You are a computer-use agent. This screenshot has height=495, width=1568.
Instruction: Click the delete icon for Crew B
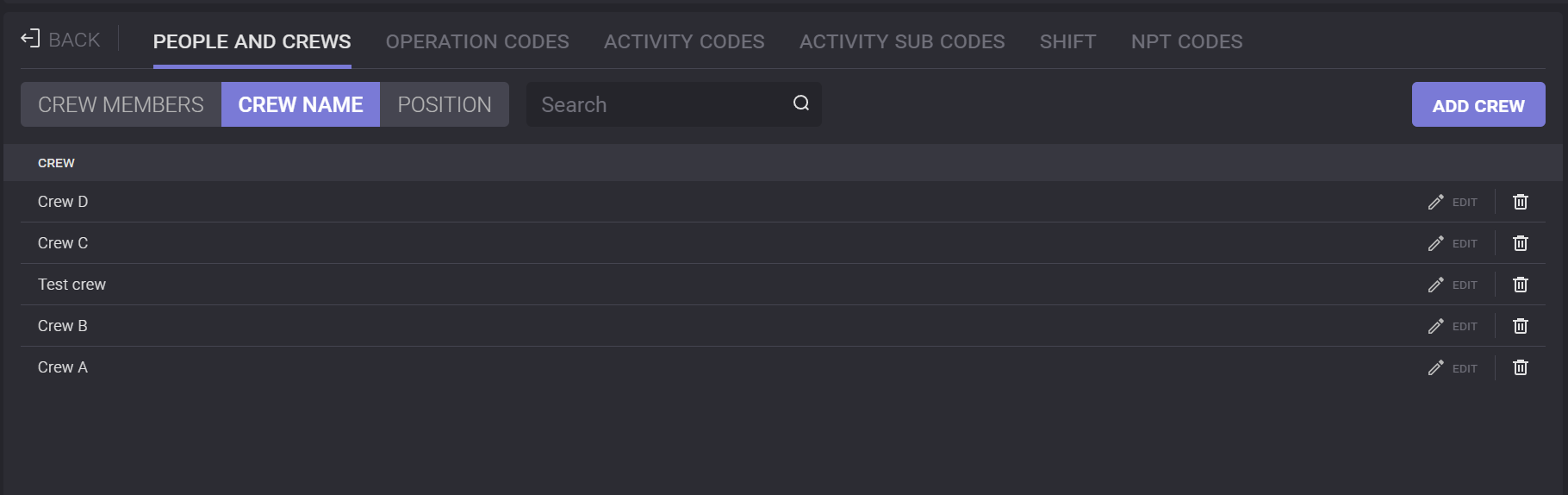1521,326
